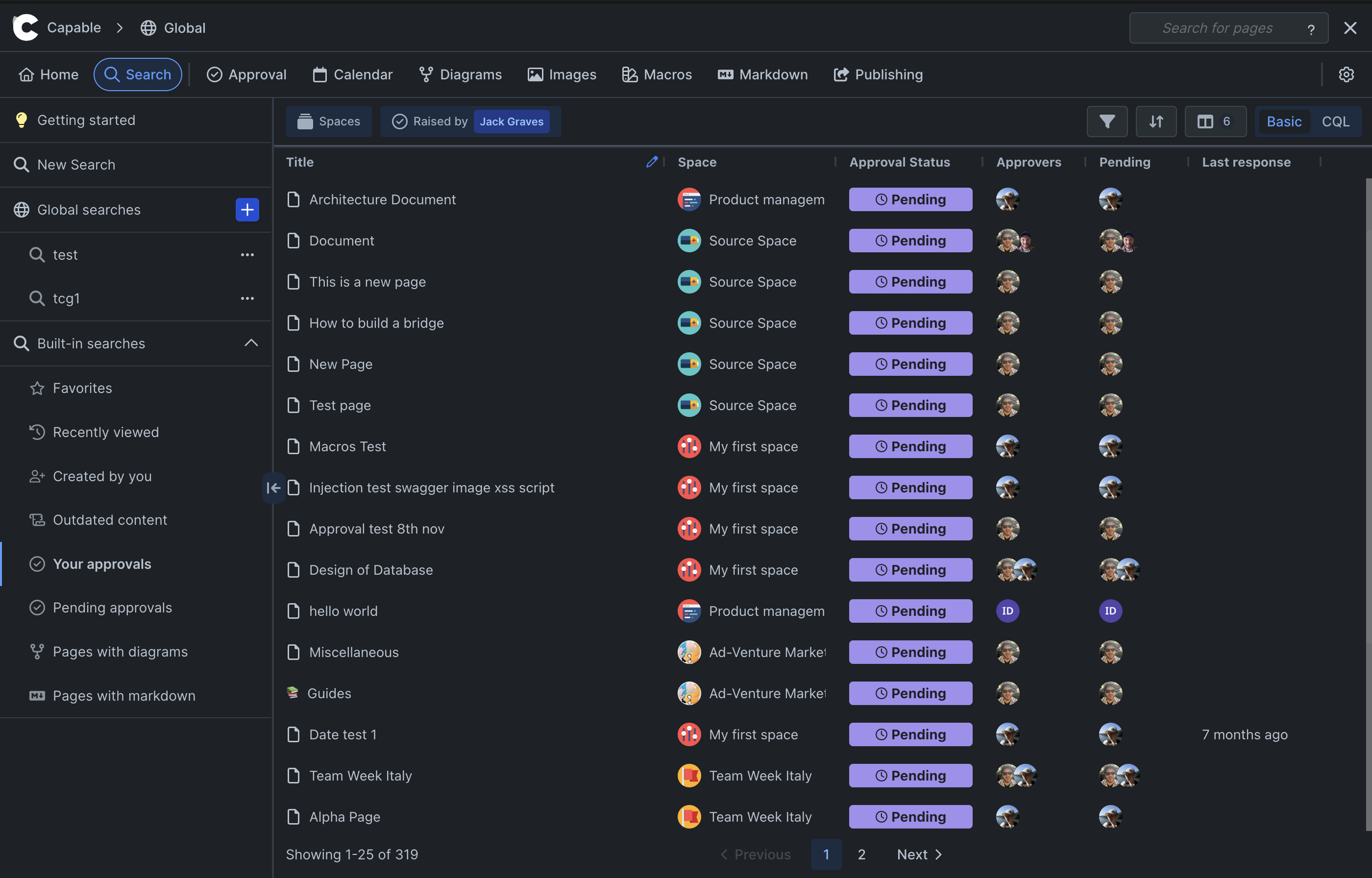This screenshot has height=878, width=1372.
Task: Open the Diagrams tab
Action: [x=460, y=74]
